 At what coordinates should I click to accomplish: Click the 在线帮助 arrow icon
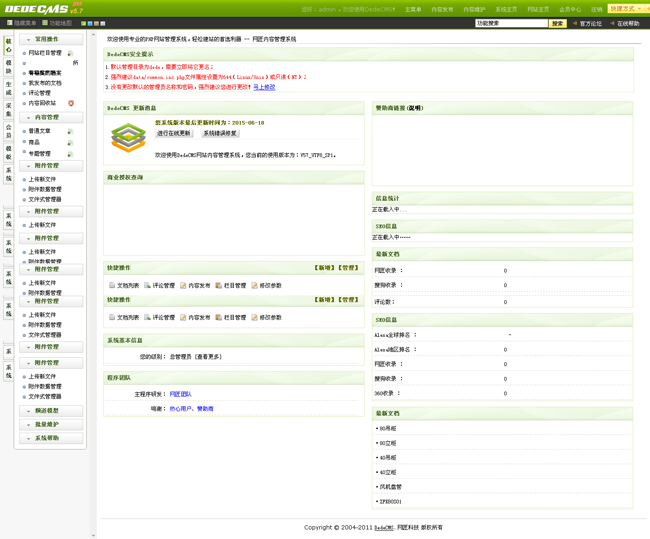click(612, 23)
